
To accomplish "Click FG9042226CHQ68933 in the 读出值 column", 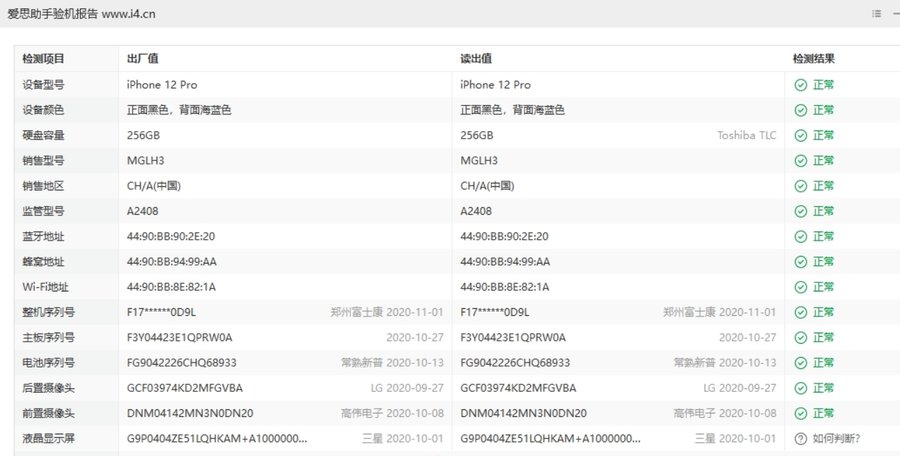I will (x=515, y=363).
